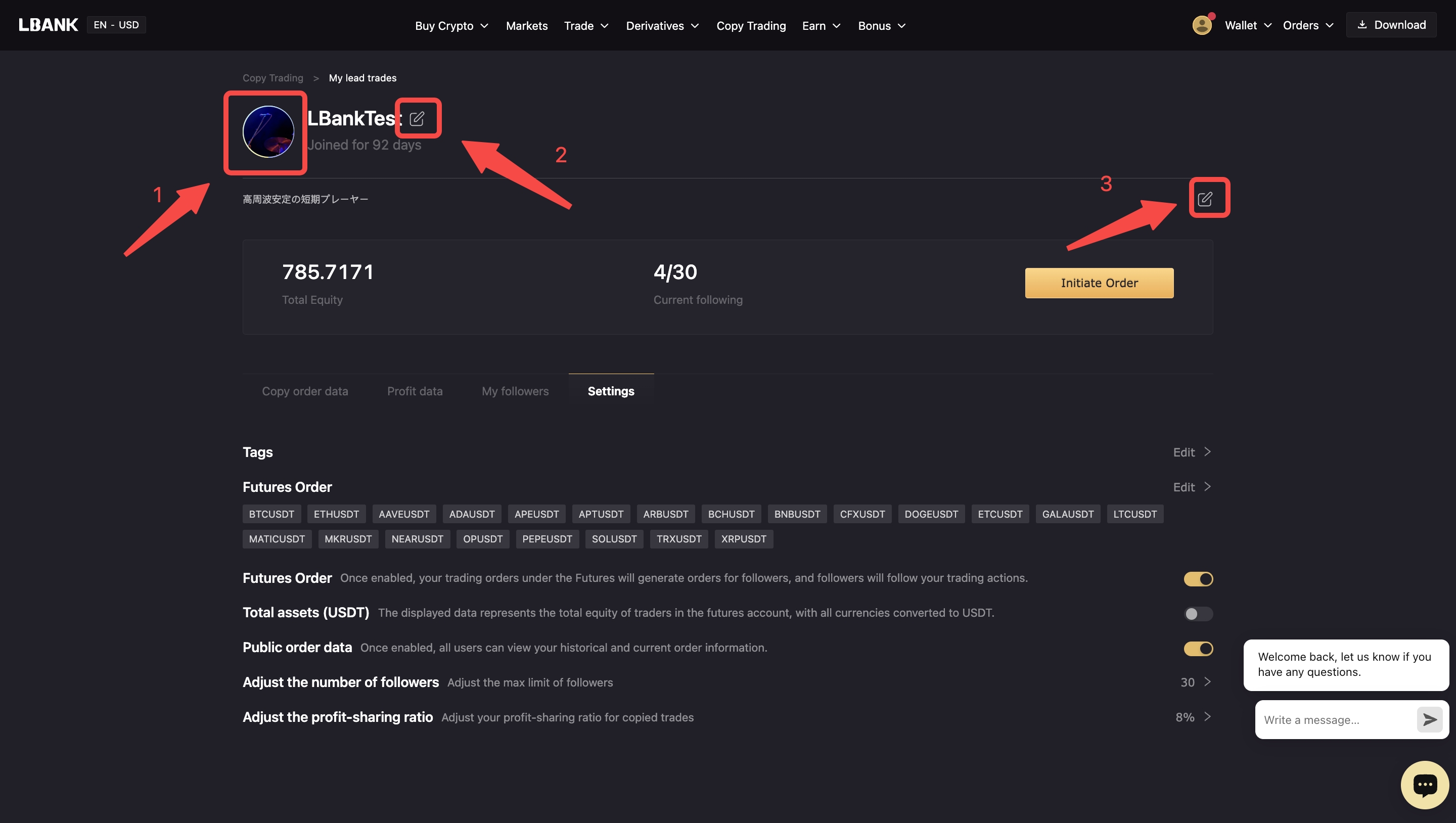The width and height of the screenshot is (1456, 823).
Task: Open the Derivatives dropdown menu
Action: pos(662,26)
